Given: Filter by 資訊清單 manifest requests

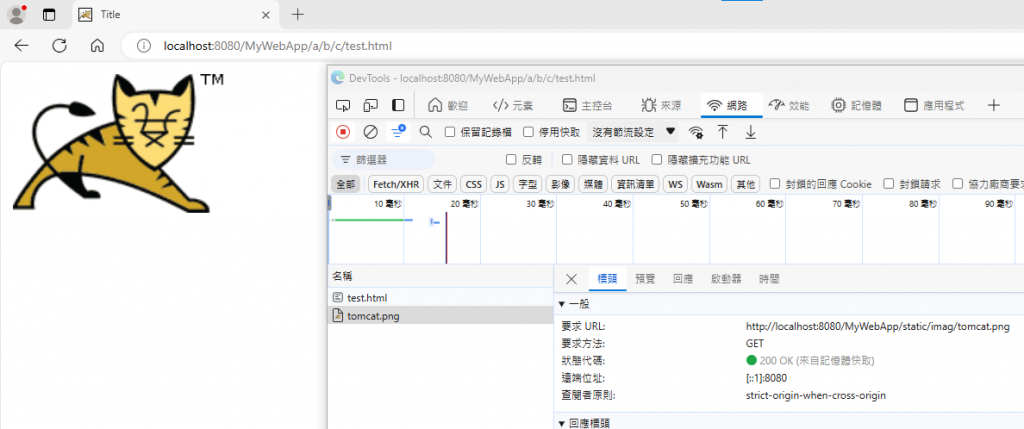Looking at the screenshot, I should coord(635,184).
